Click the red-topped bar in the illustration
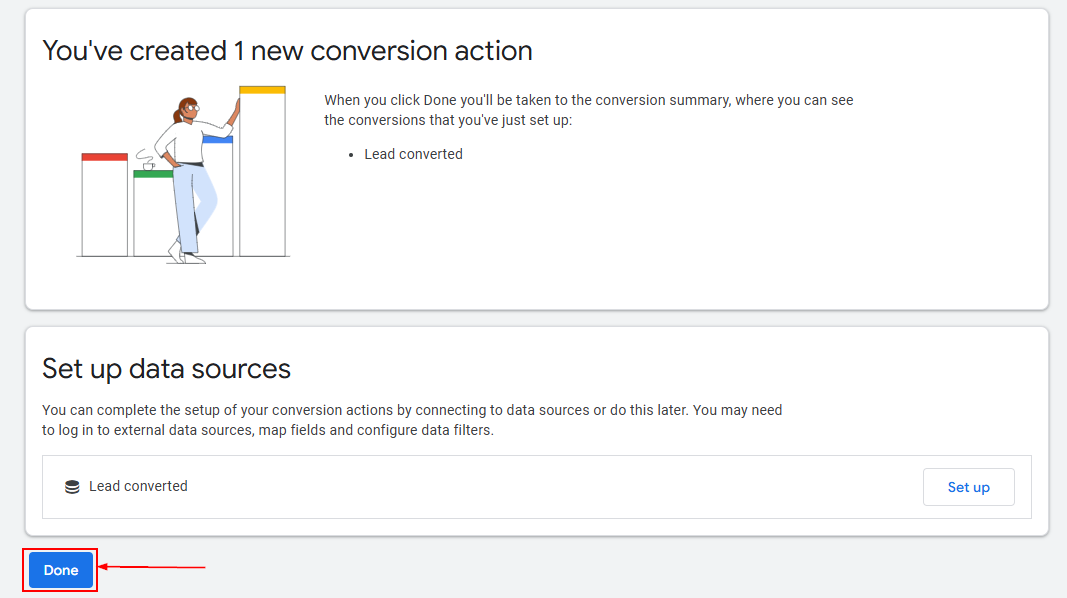 point(104,205)
